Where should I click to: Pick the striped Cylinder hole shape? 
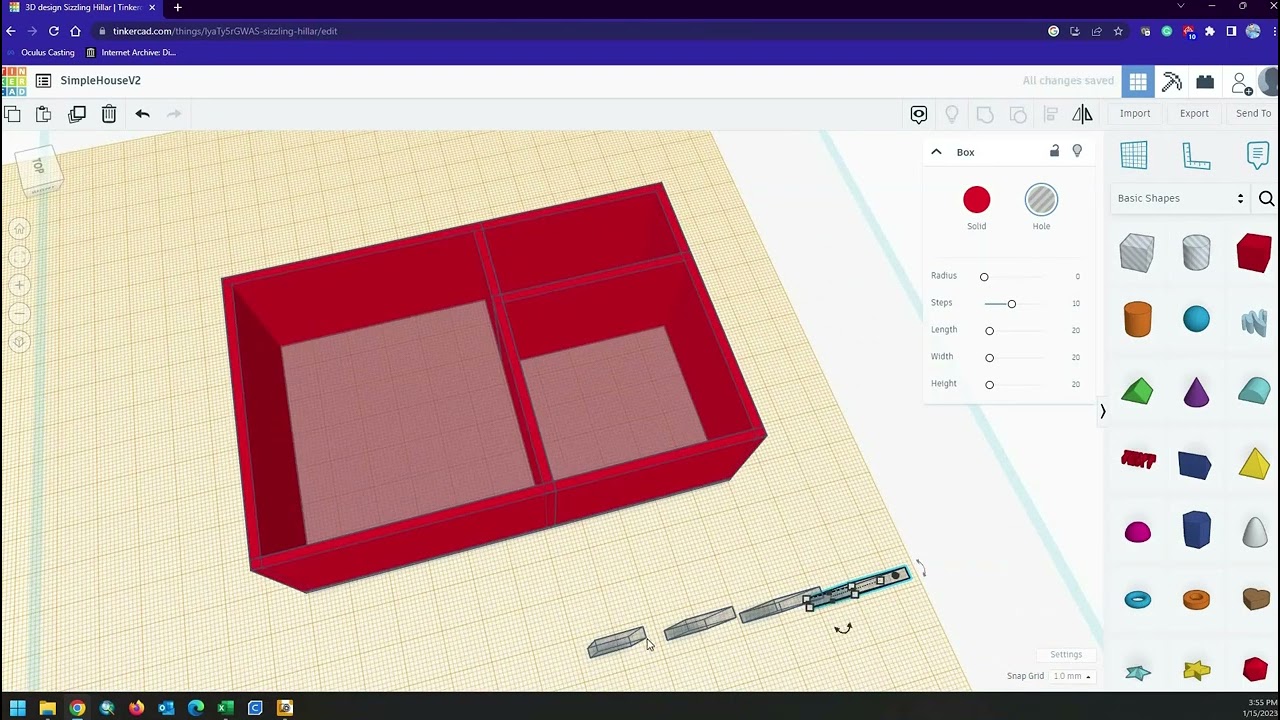[x=1196, y=253]
